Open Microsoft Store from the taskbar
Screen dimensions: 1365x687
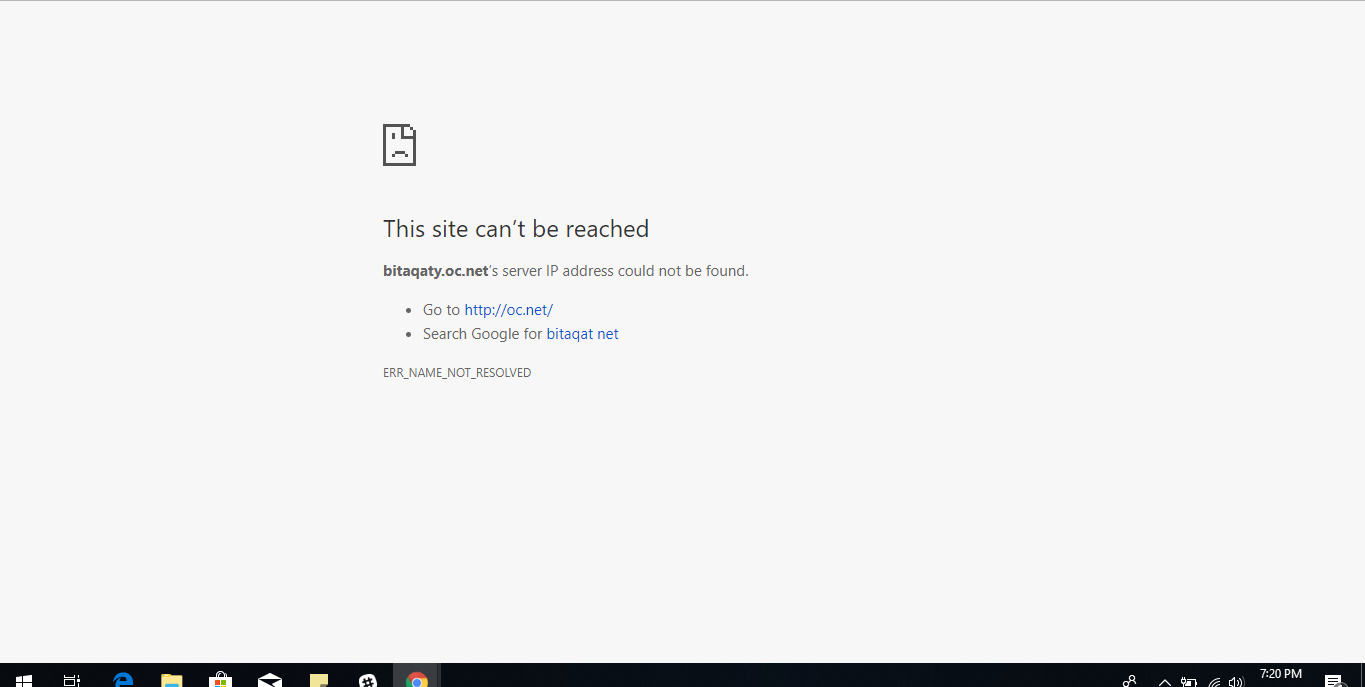tap(221, 679)
